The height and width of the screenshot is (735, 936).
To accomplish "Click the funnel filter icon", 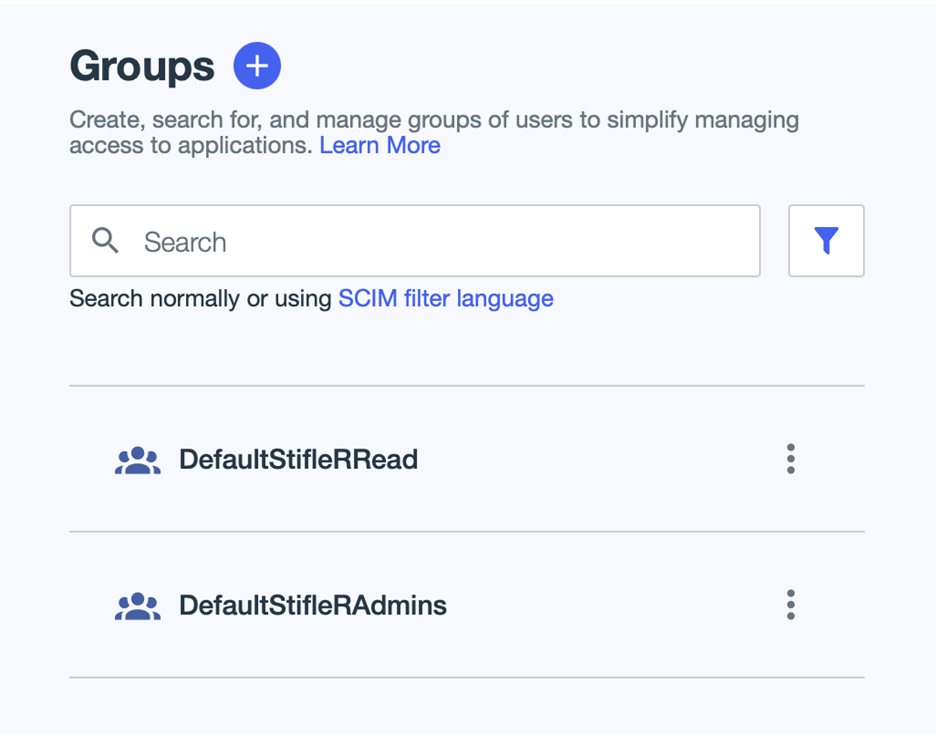I will click(826, 241).
